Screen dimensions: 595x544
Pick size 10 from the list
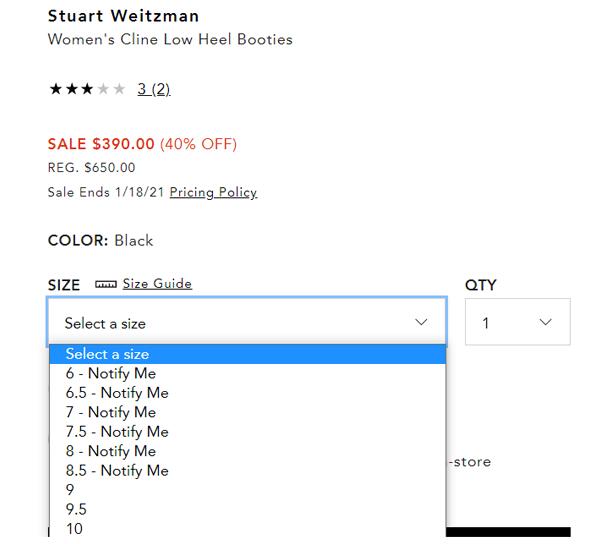click(247, 528)
